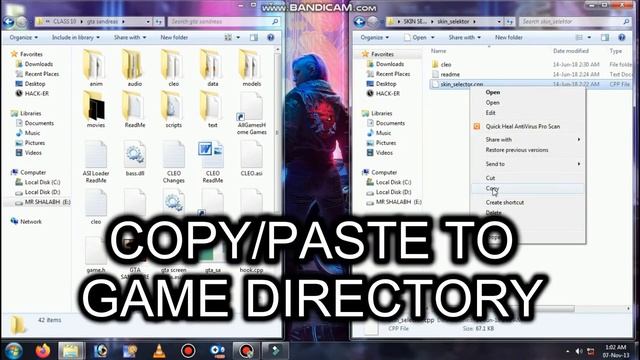Select the bass.dll file
640x360 pixels.
click(134, 158)
